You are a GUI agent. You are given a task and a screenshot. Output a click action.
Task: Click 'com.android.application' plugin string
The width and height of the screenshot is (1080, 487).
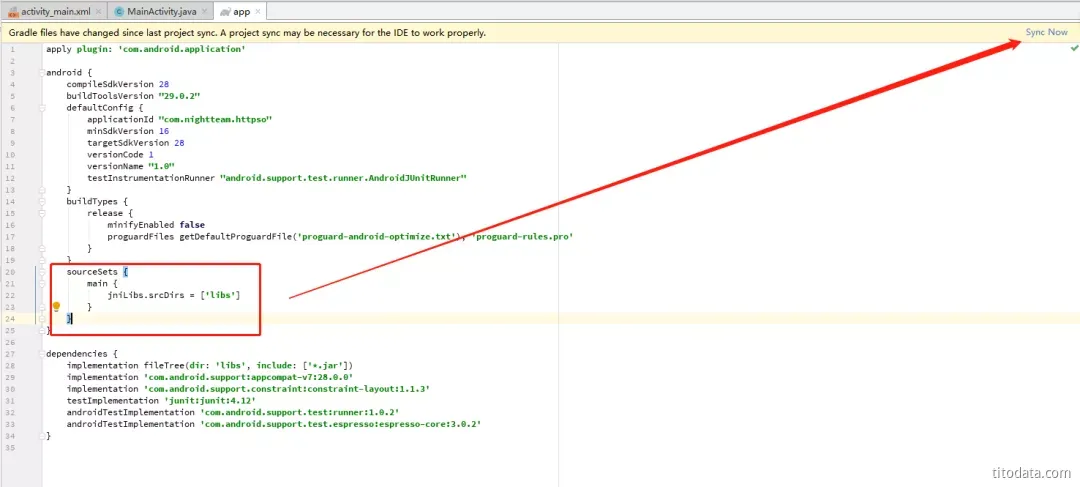182,49
